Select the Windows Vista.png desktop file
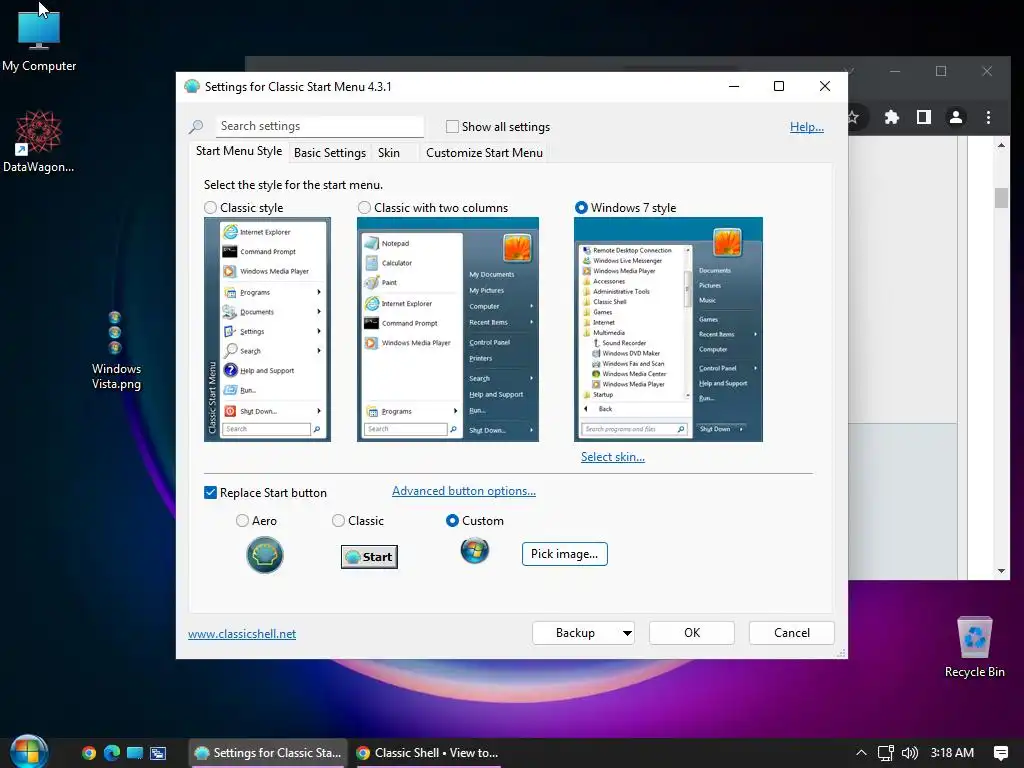 116,350
